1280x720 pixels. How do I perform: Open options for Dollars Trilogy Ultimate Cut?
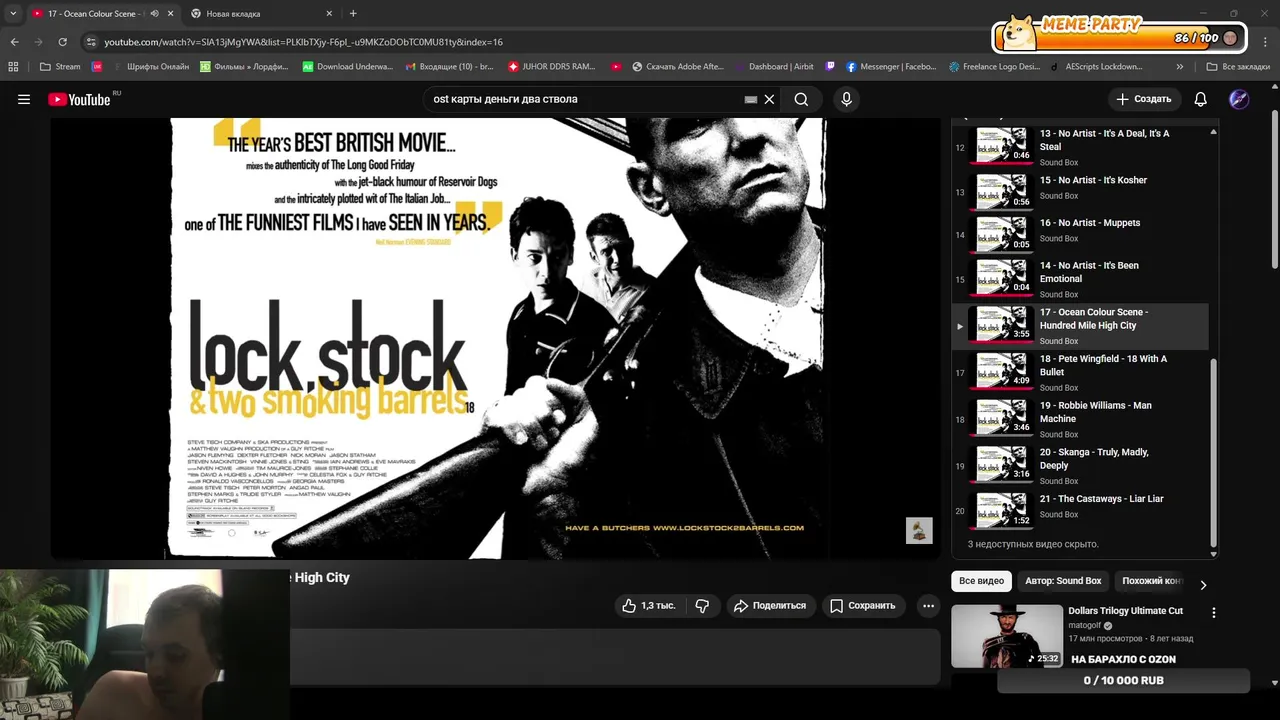pos(1214,612)
